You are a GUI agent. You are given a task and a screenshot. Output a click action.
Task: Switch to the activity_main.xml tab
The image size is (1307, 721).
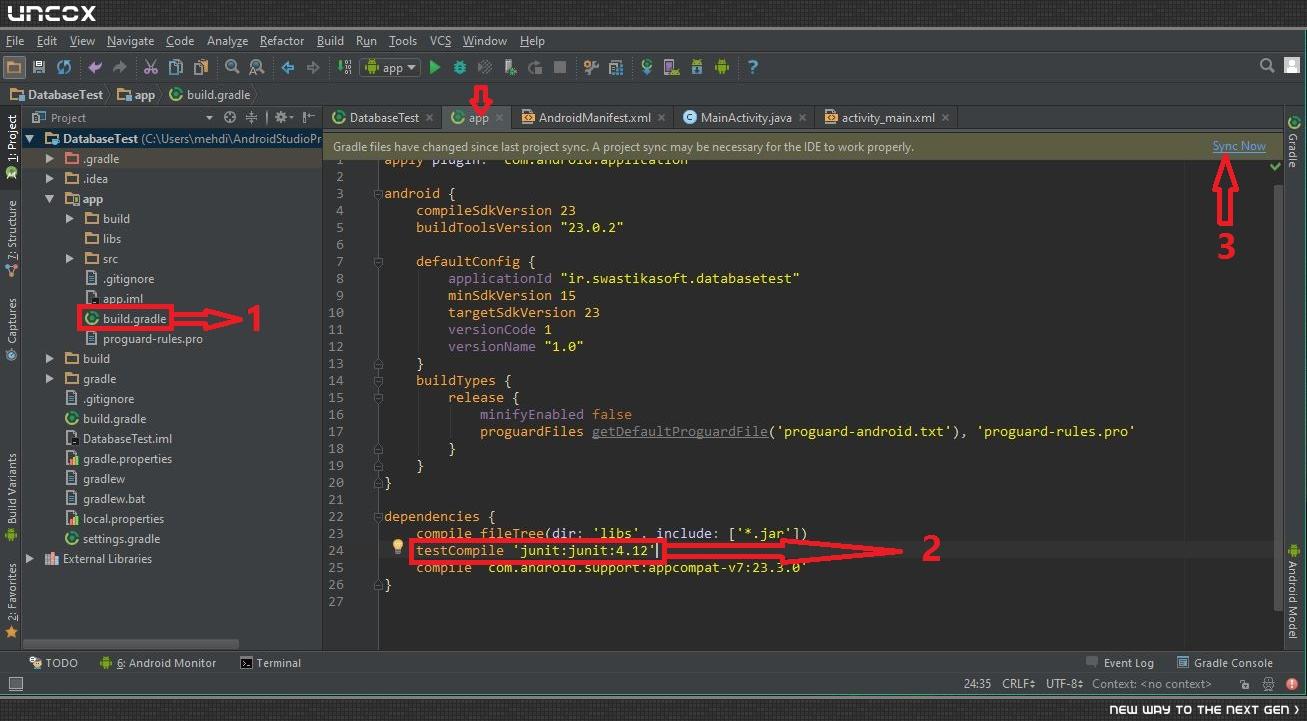[x=888, y=117]
